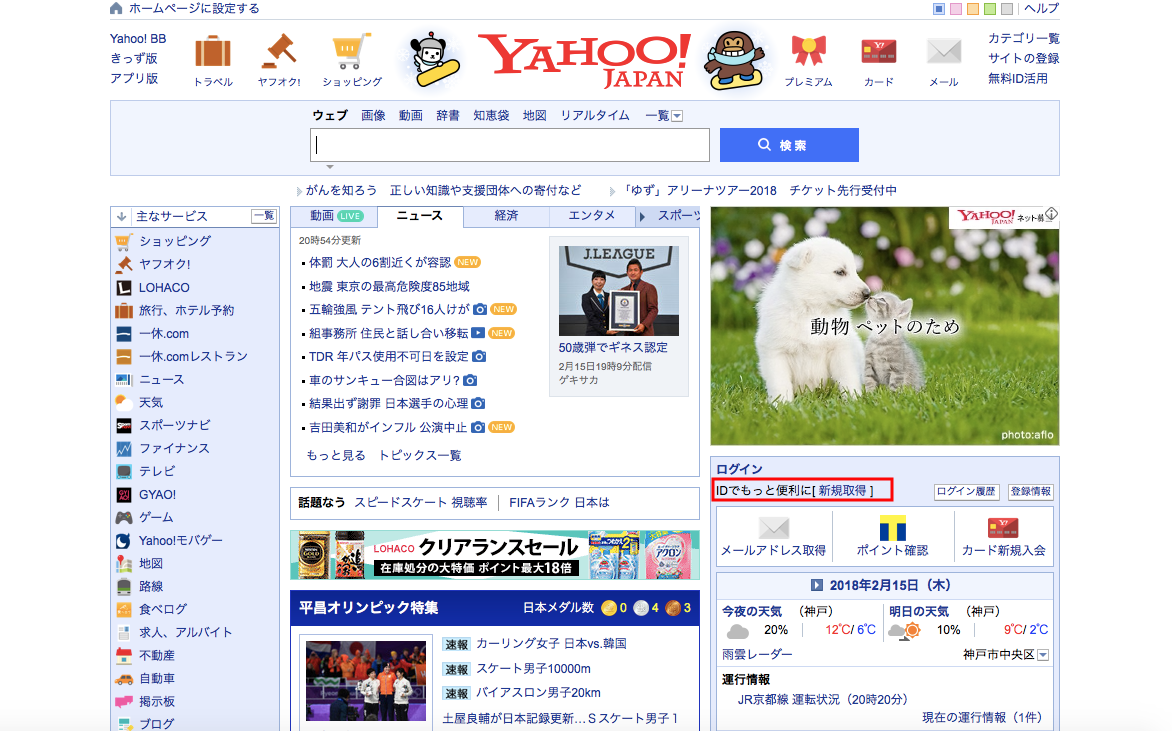Click the GYAO! icon in sidebar

coord(124,495)
